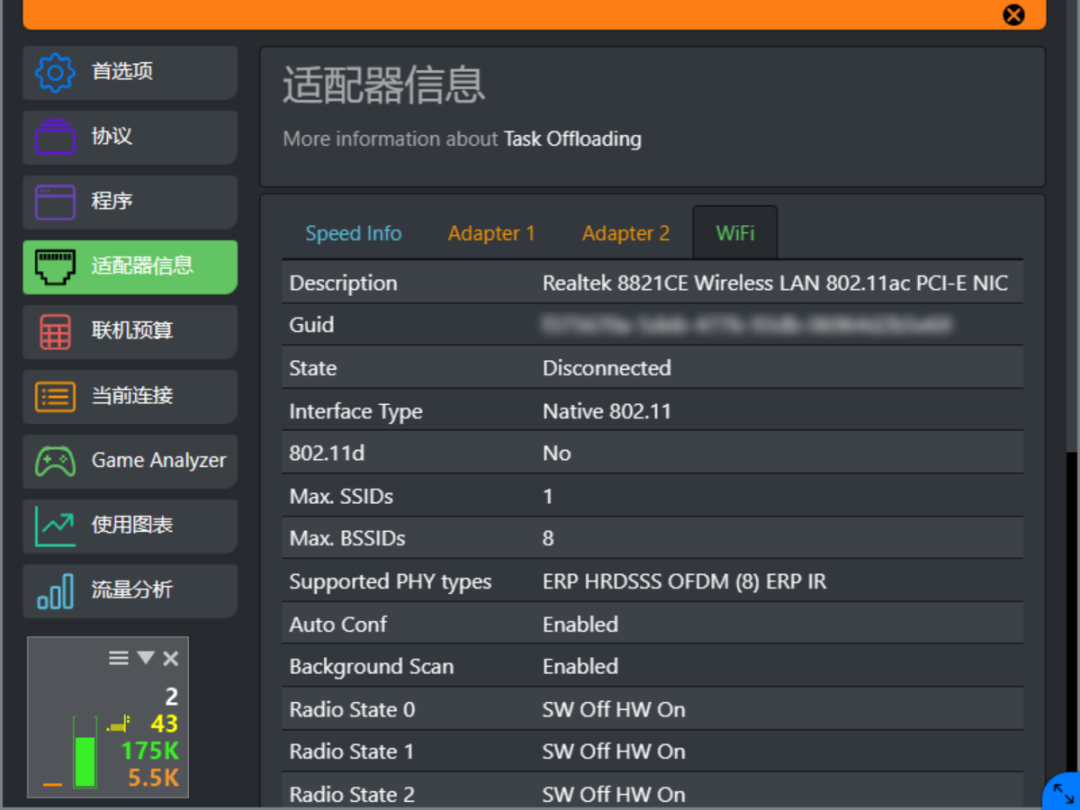Click the Radio State 2 label
Viewport: 1080px width, 810px height.
pyautogui.click(x=352, y=795)
